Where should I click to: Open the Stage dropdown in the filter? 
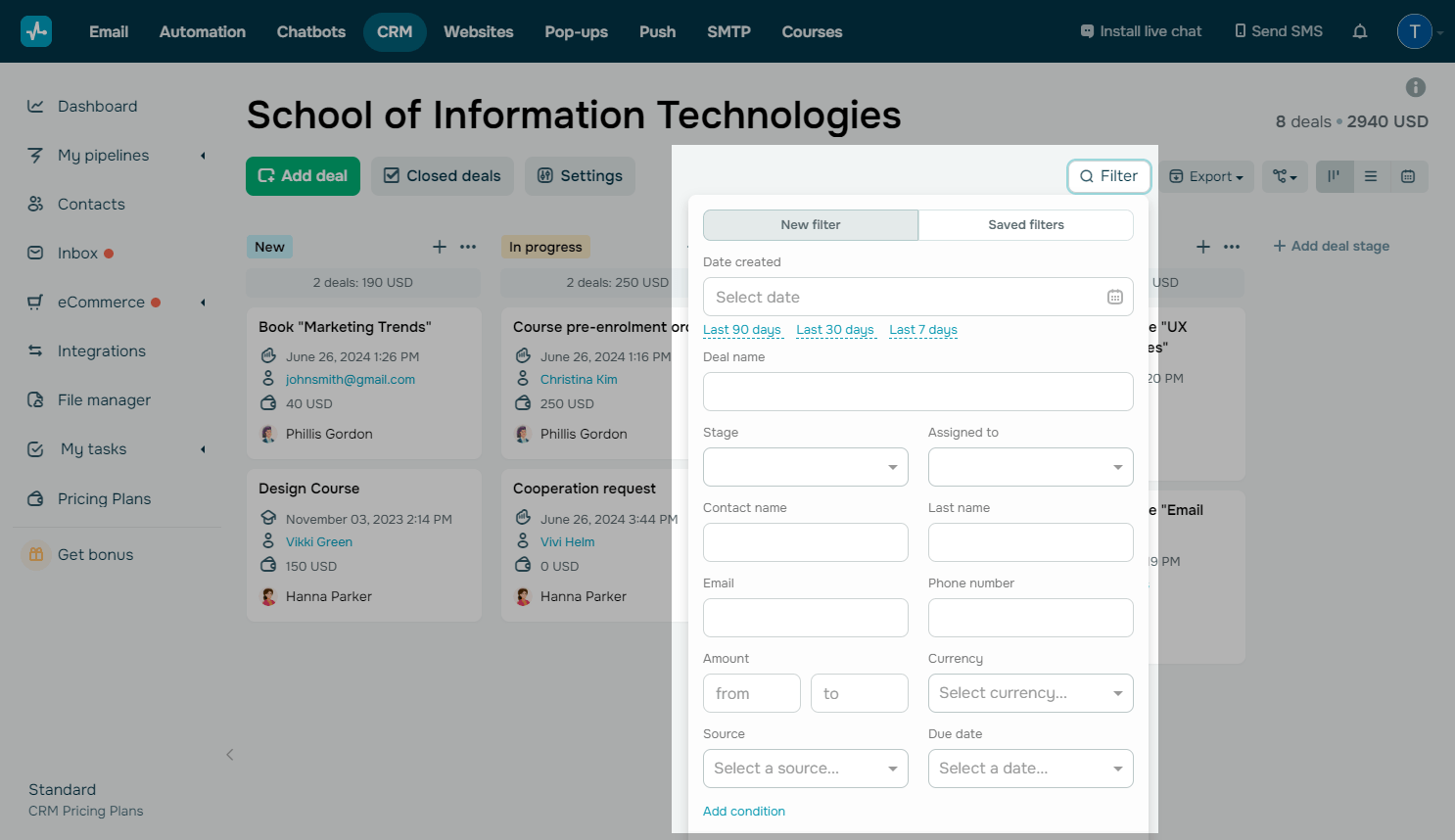point(805,467)
